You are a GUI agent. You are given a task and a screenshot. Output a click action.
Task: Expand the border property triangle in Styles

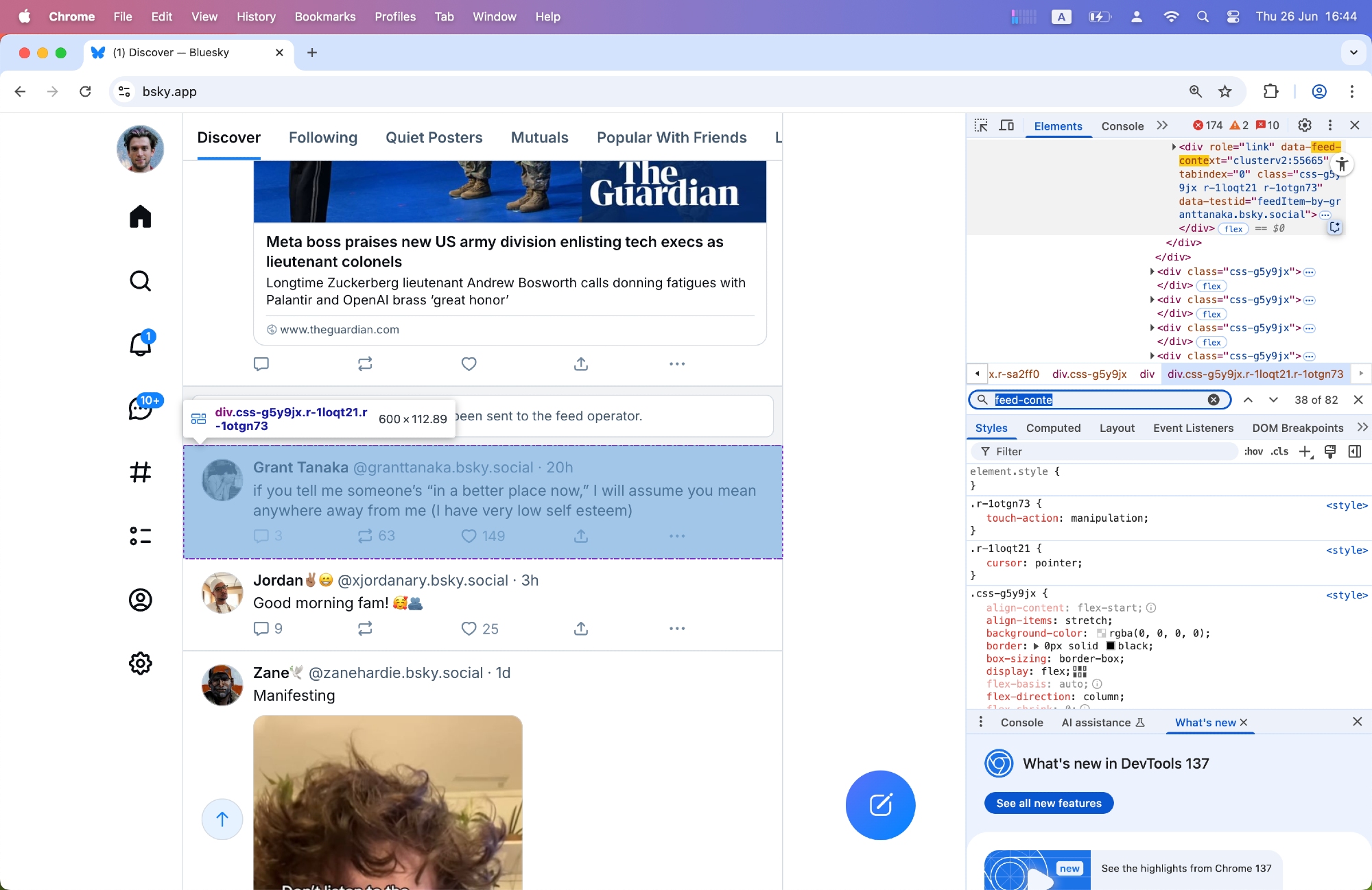[1037, 646]
